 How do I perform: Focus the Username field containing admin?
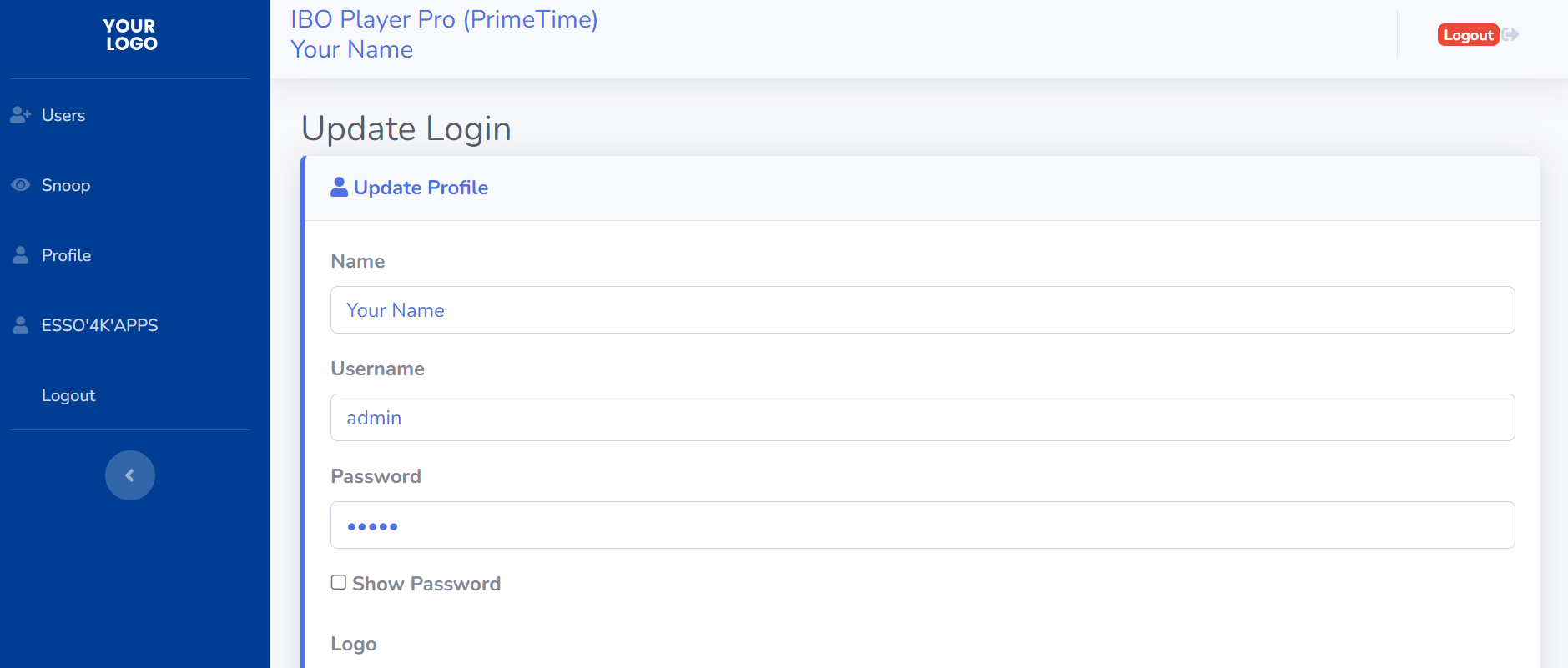(922, 418)
